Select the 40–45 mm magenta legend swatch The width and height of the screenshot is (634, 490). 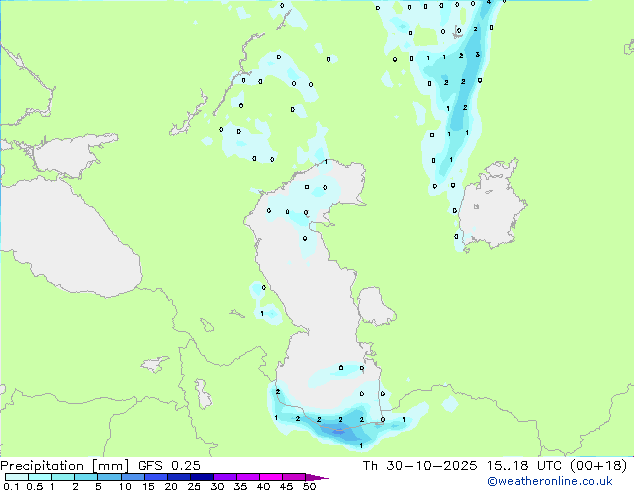point(271,477)
